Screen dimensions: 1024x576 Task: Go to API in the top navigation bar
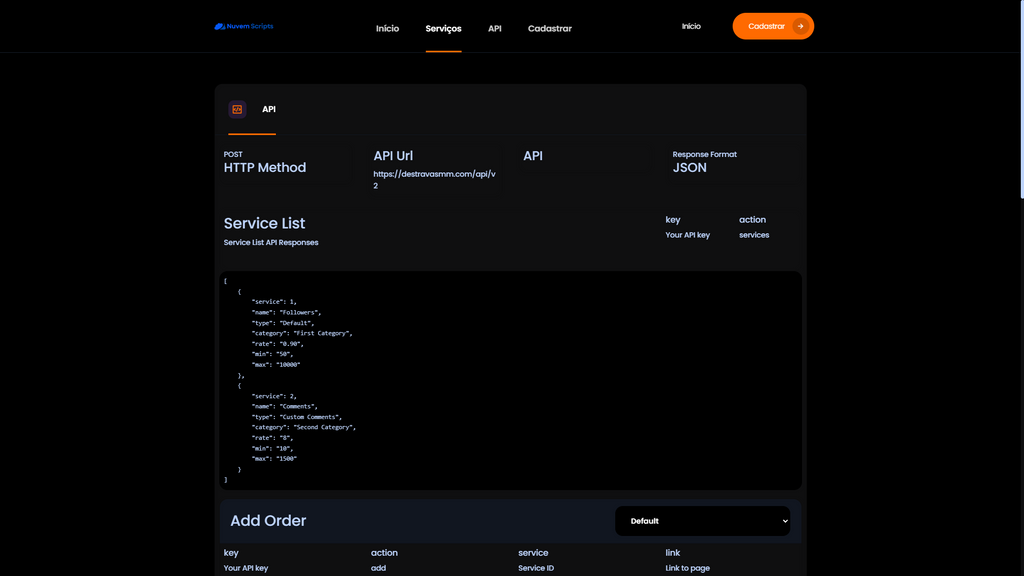[494, 28]
